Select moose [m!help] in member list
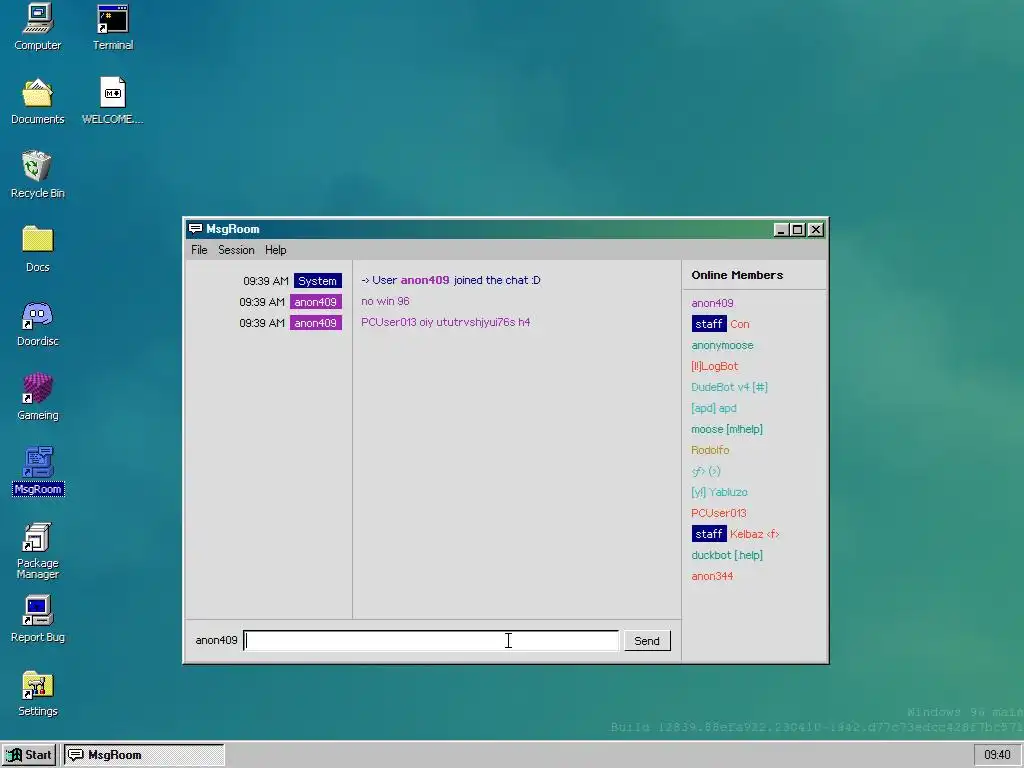The image size is (1024, 768). point(727,429)
